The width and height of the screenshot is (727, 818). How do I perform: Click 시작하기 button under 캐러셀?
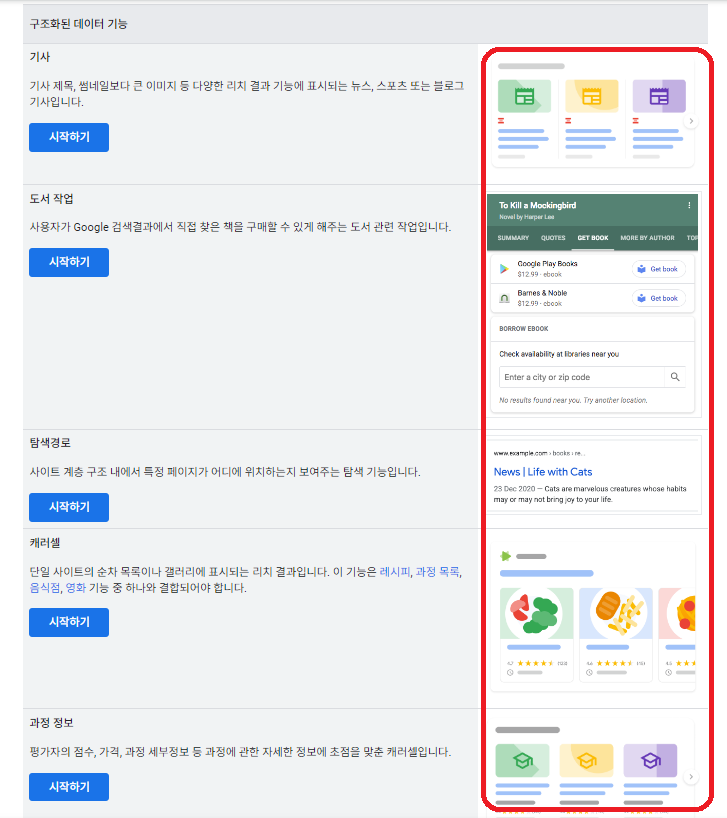69,622
